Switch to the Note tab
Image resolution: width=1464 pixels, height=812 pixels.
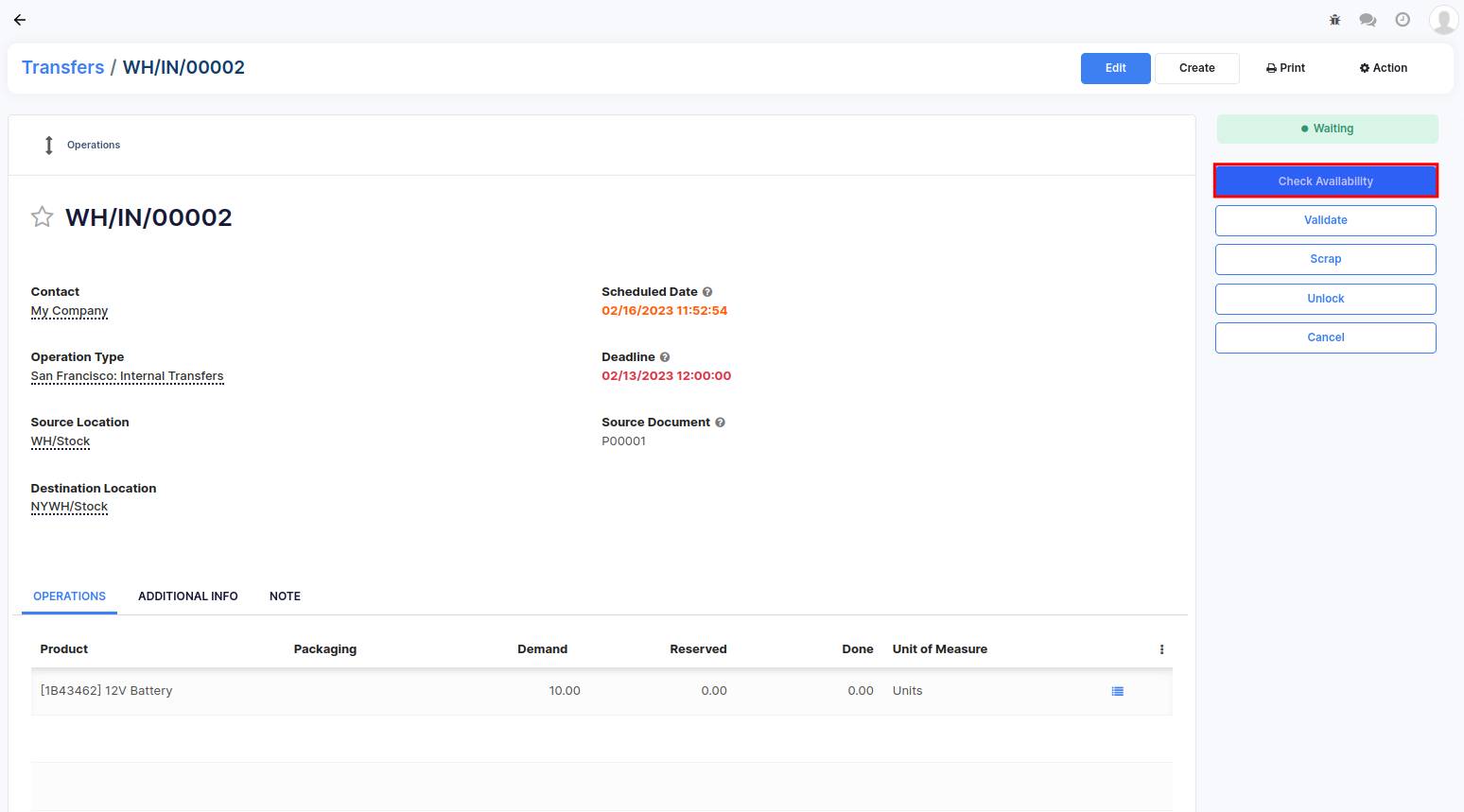coord(285,596)
